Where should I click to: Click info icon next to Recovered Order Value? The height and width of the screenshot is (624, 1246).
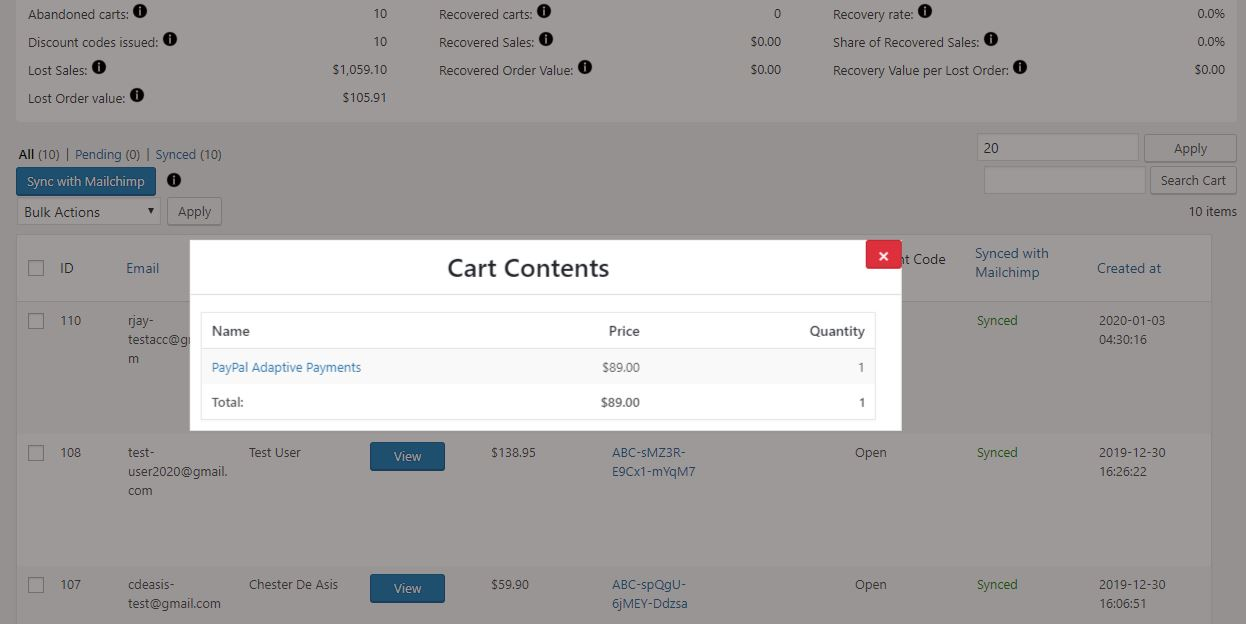(585, 68)
